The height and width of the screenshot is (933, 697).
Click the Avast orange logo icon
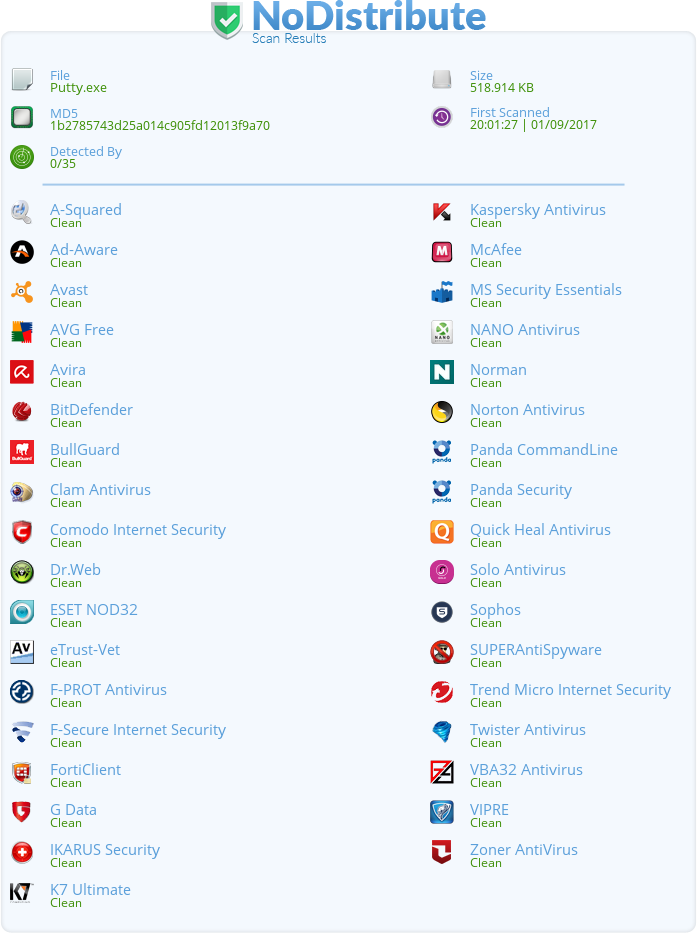(22, 292)
